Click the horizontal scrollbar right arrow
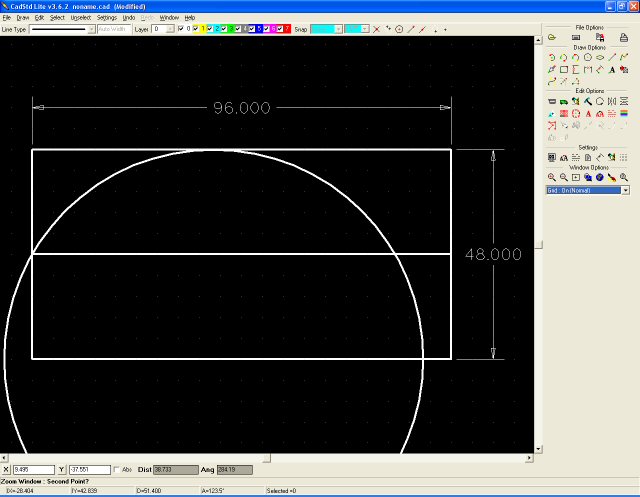The height and width of the screenshot is (497, 640). tap(529, 458)
